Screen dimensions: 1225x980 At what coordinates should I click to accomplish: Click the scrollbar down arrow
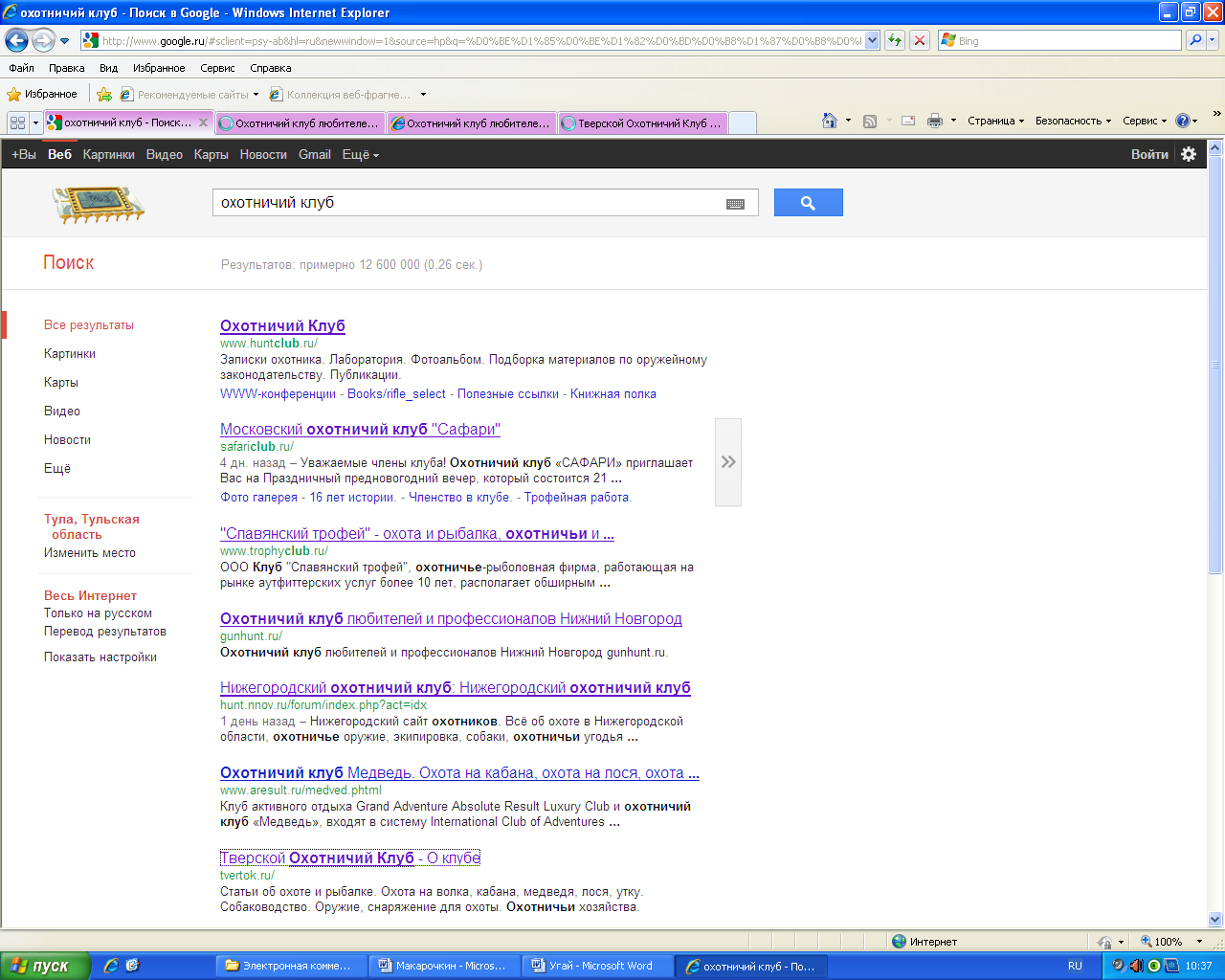click(1215, 919)
